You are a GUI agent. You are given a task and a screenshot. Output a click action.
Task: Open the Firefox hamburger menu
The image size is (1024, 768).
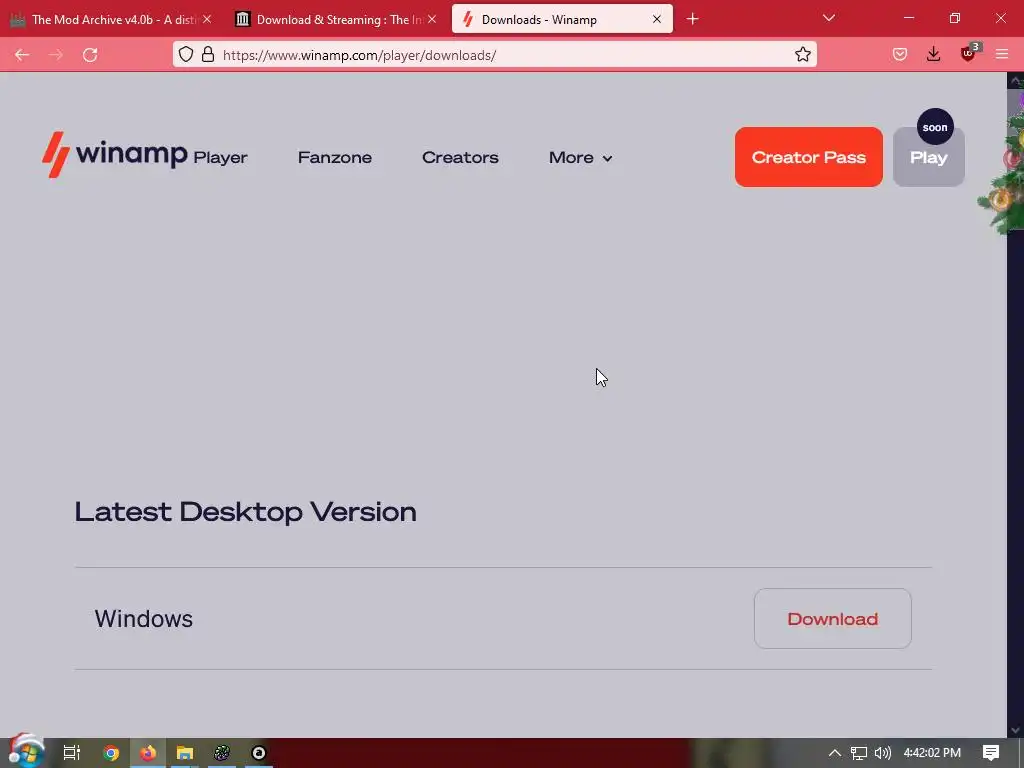1002,55
